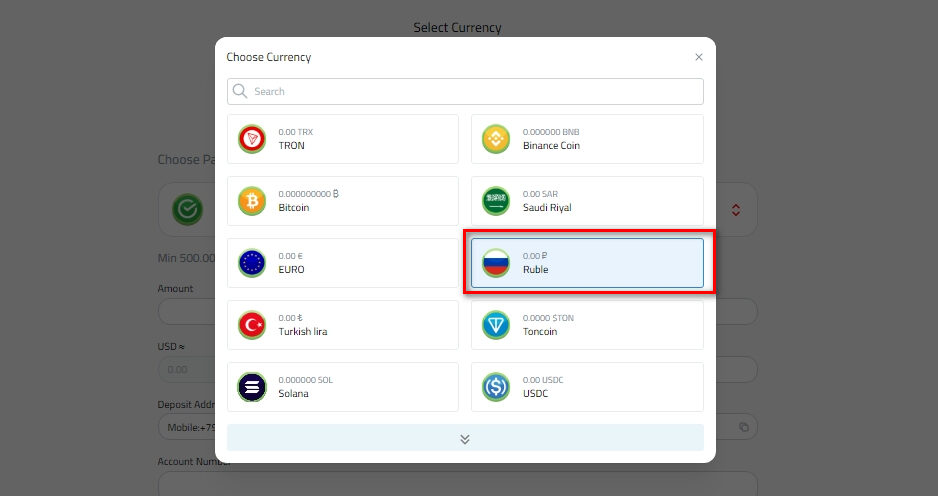The image size is (938, 496).
Task: Click the Solana label
Action: point(293,394)
